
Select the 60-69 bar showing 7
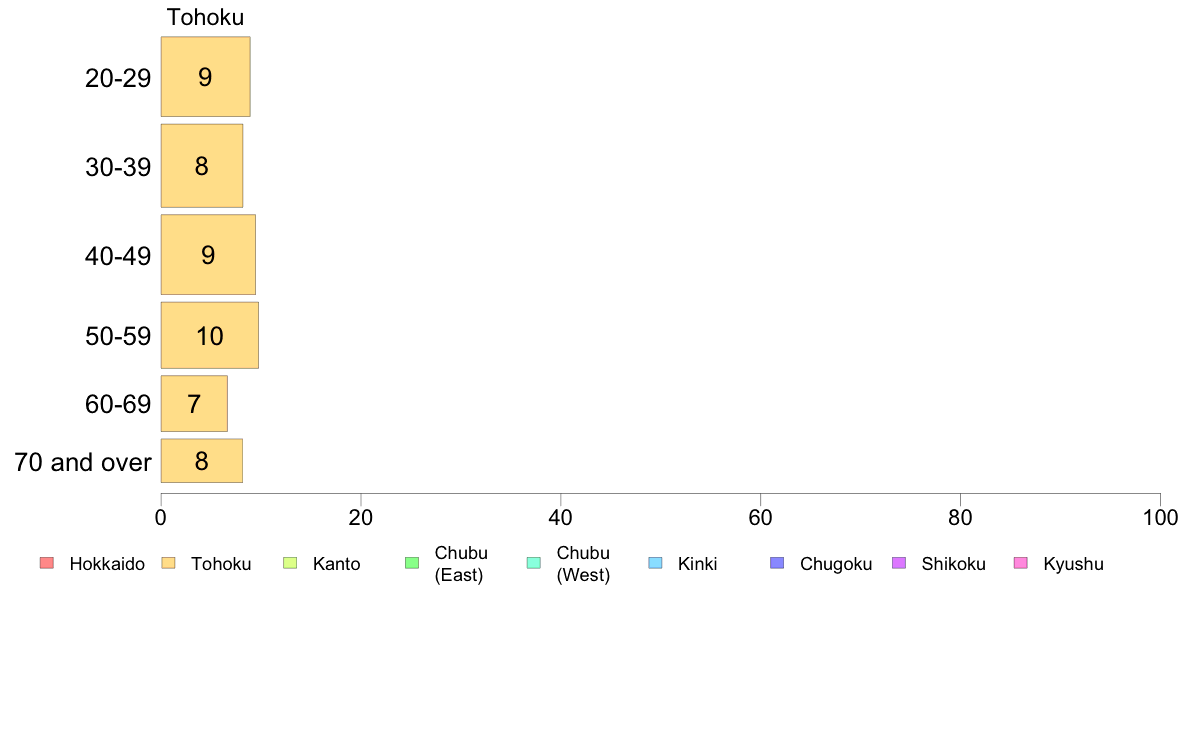point(194,404)
